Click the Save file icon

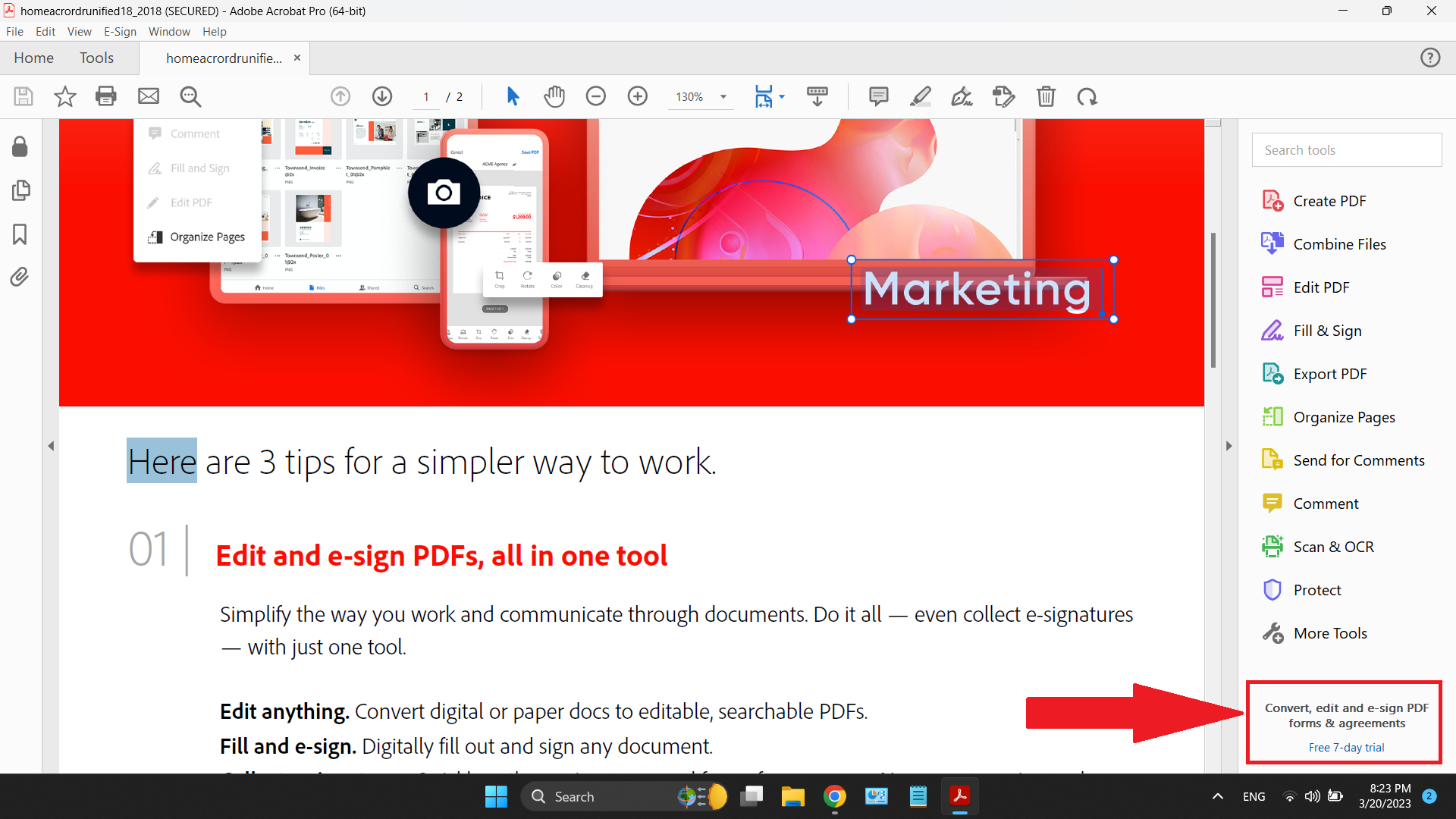[24, 96]
